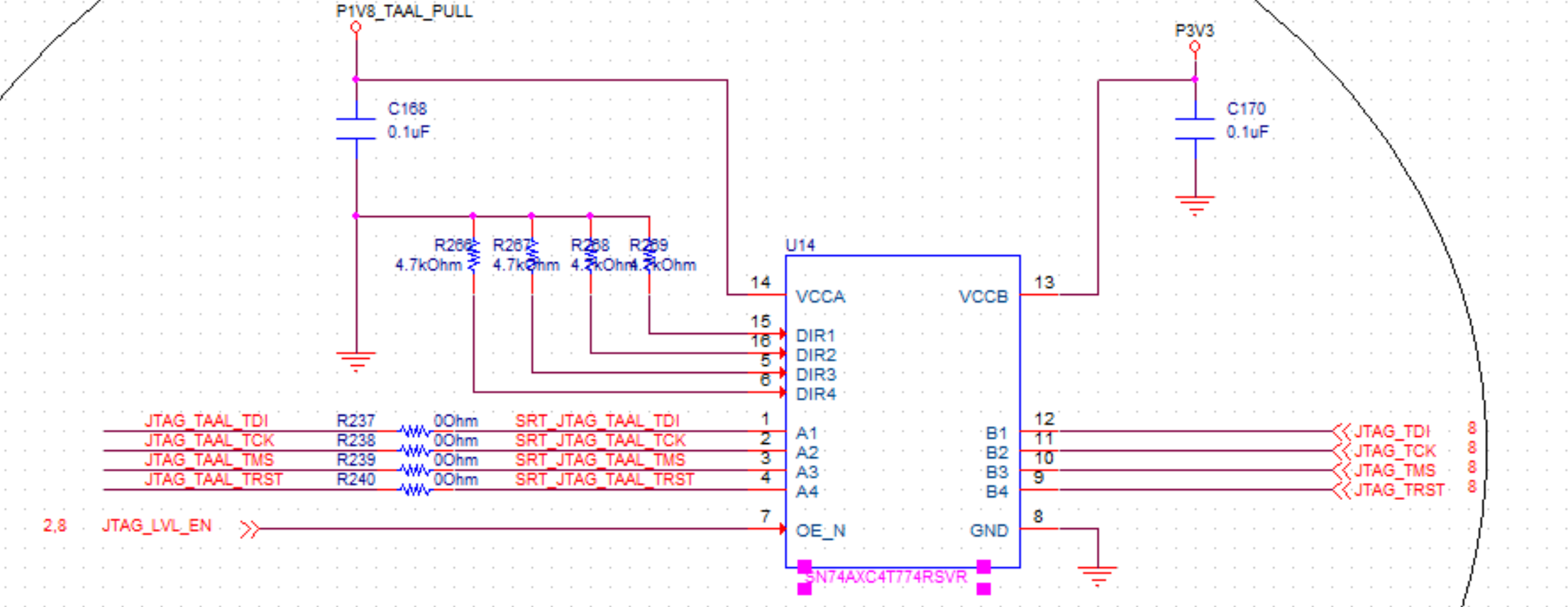
Task: Click the B1 pin label on U14
Action: [997, 433]
